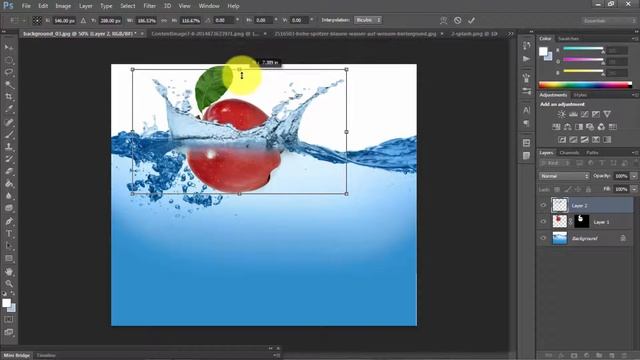Toggle lock transparent pixels
The height and width of the screenshot is (360, 640).
pyautogui.click(x=557, y=189)
